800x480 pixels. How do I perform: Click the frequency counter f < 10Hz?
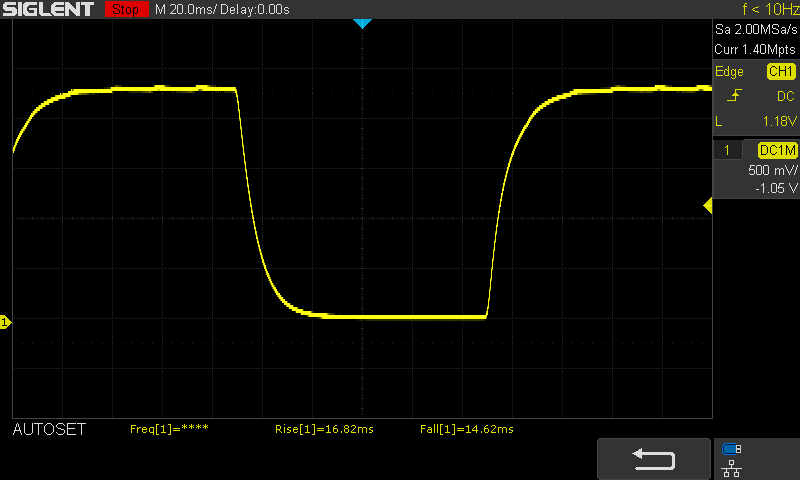770,9
